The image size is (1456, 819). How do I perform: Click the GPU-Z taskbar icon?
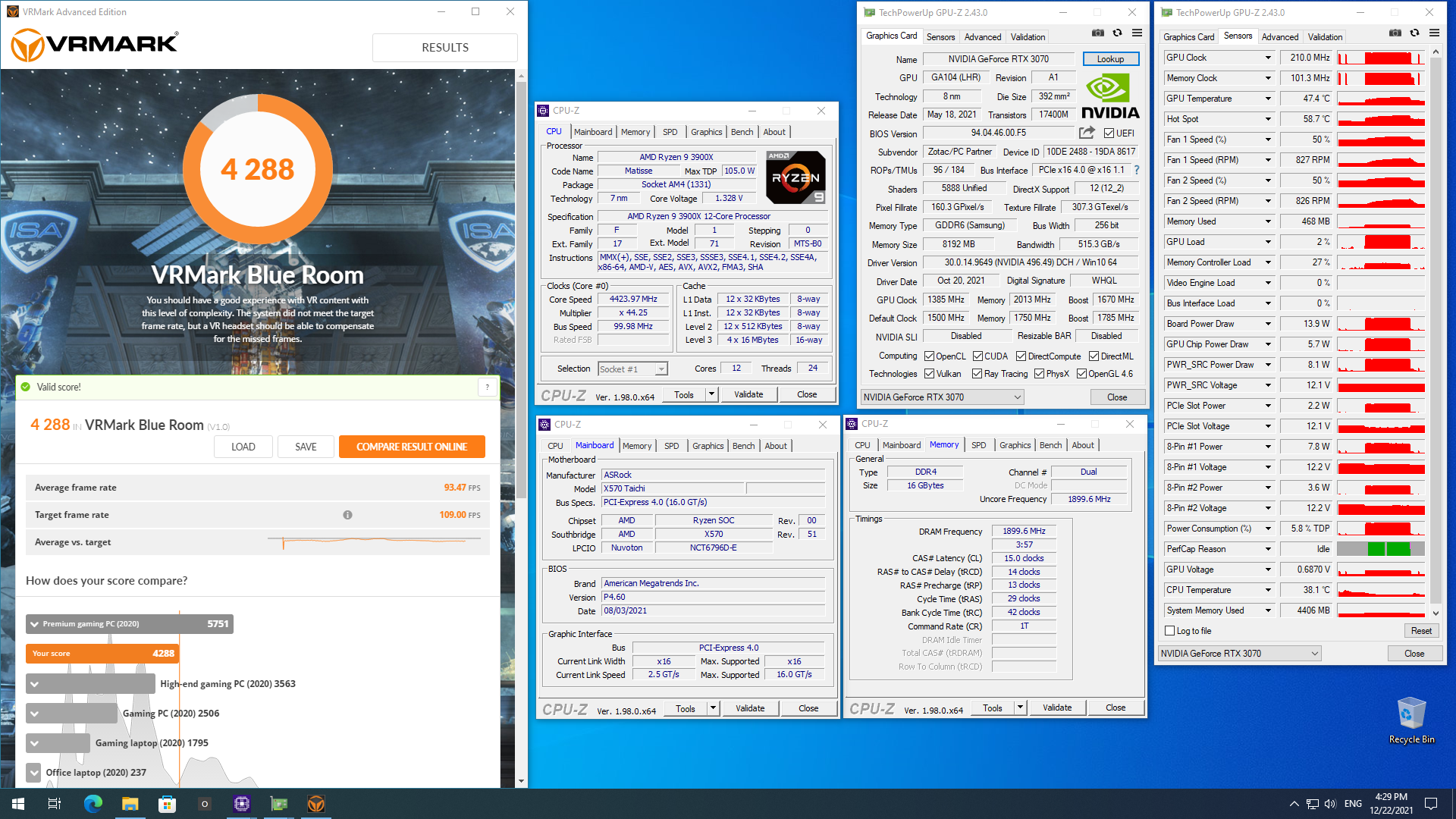click(x=279, y=804)
